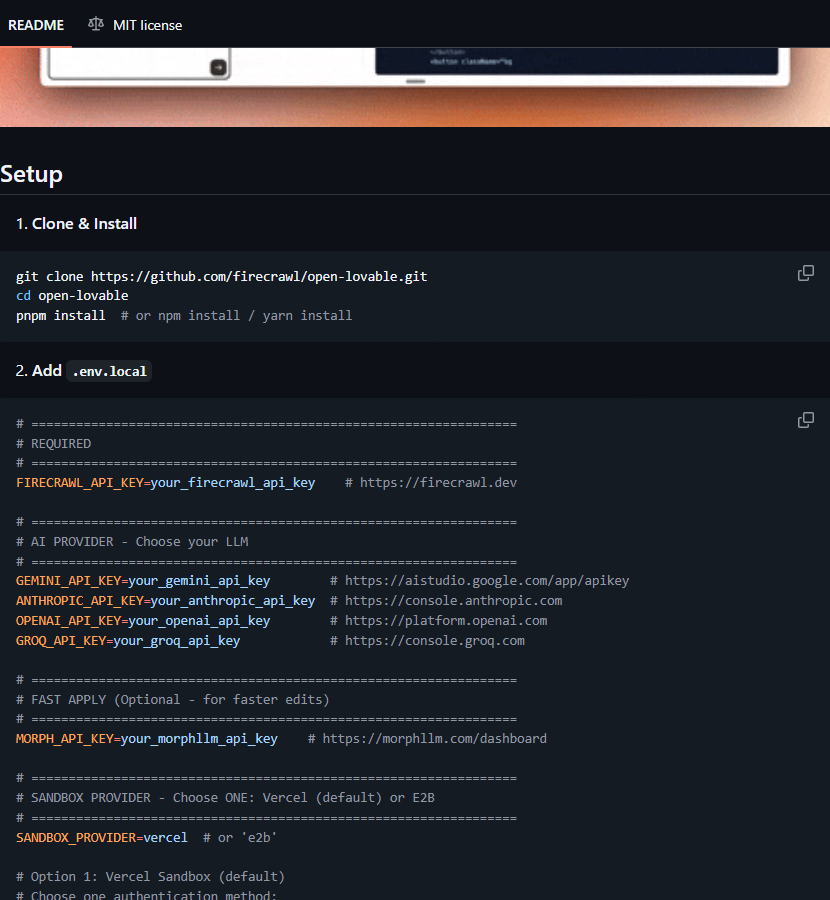Click the FIRECRAWL_API_KEY variable name
This screenshot has height=900, width=830.
click(79, 483)
